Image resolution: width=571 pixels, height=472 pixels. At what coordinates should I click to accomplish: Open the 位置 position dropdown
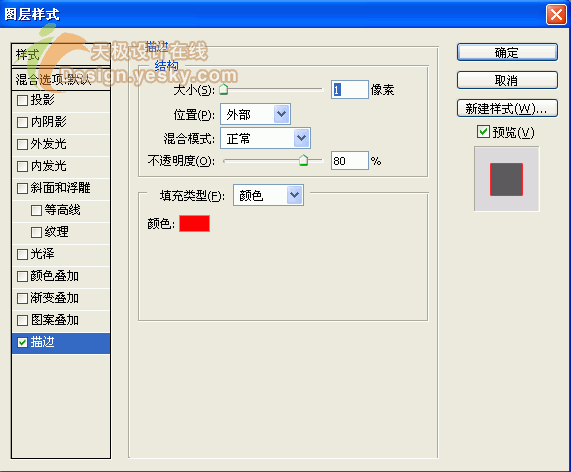[x=255, y=114]
